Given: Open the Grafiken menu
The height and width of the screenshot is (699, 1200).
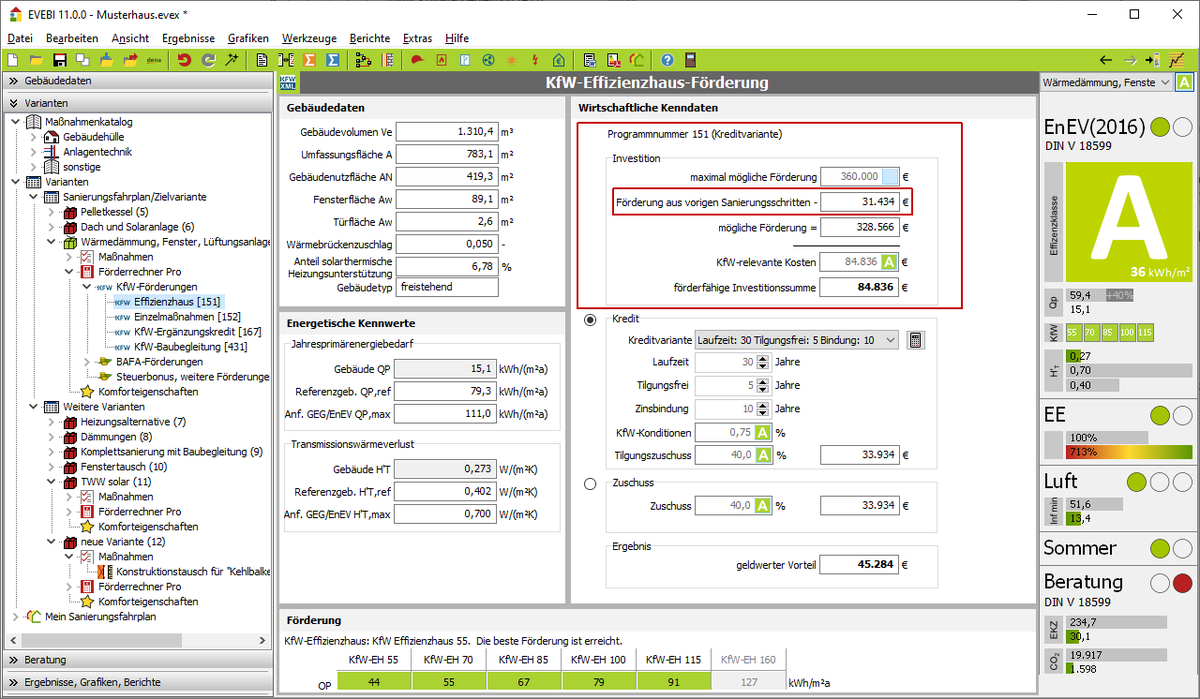Looking at the screenshot, I should (x=249, y=38).
